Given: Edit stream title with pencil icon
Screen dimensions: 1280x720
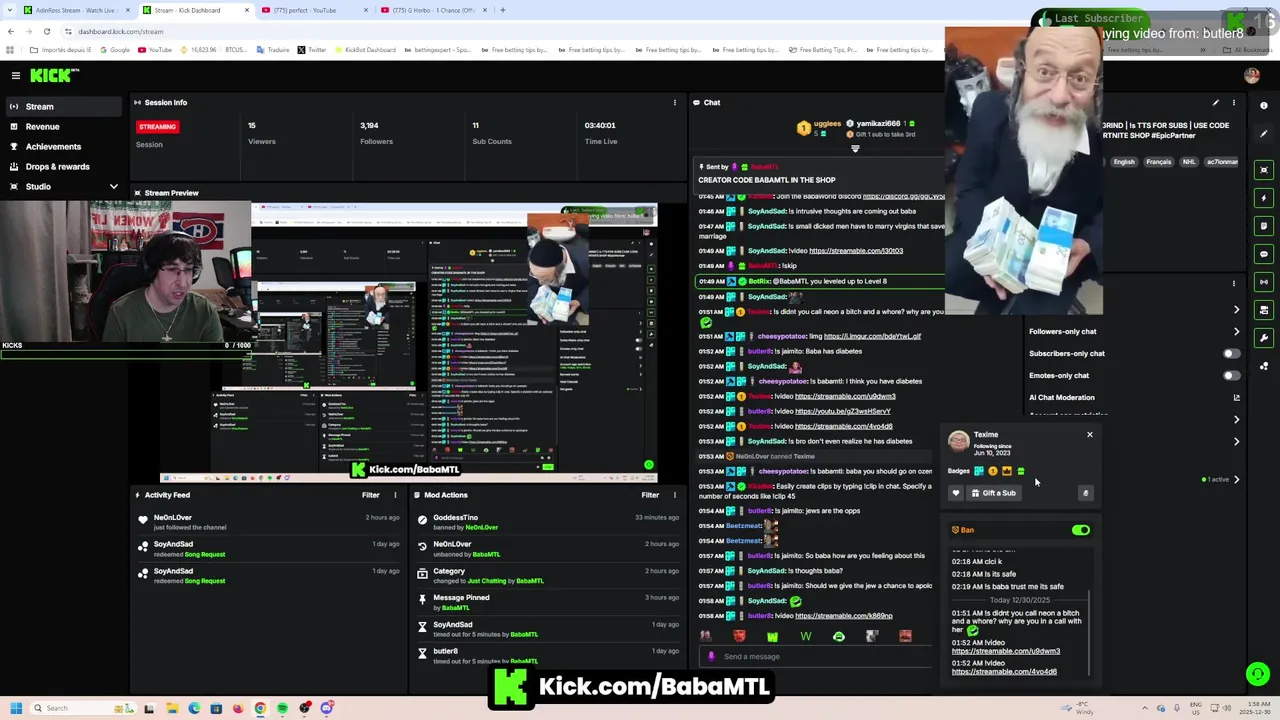Looking at the screenshot, I should point(1216,102).
